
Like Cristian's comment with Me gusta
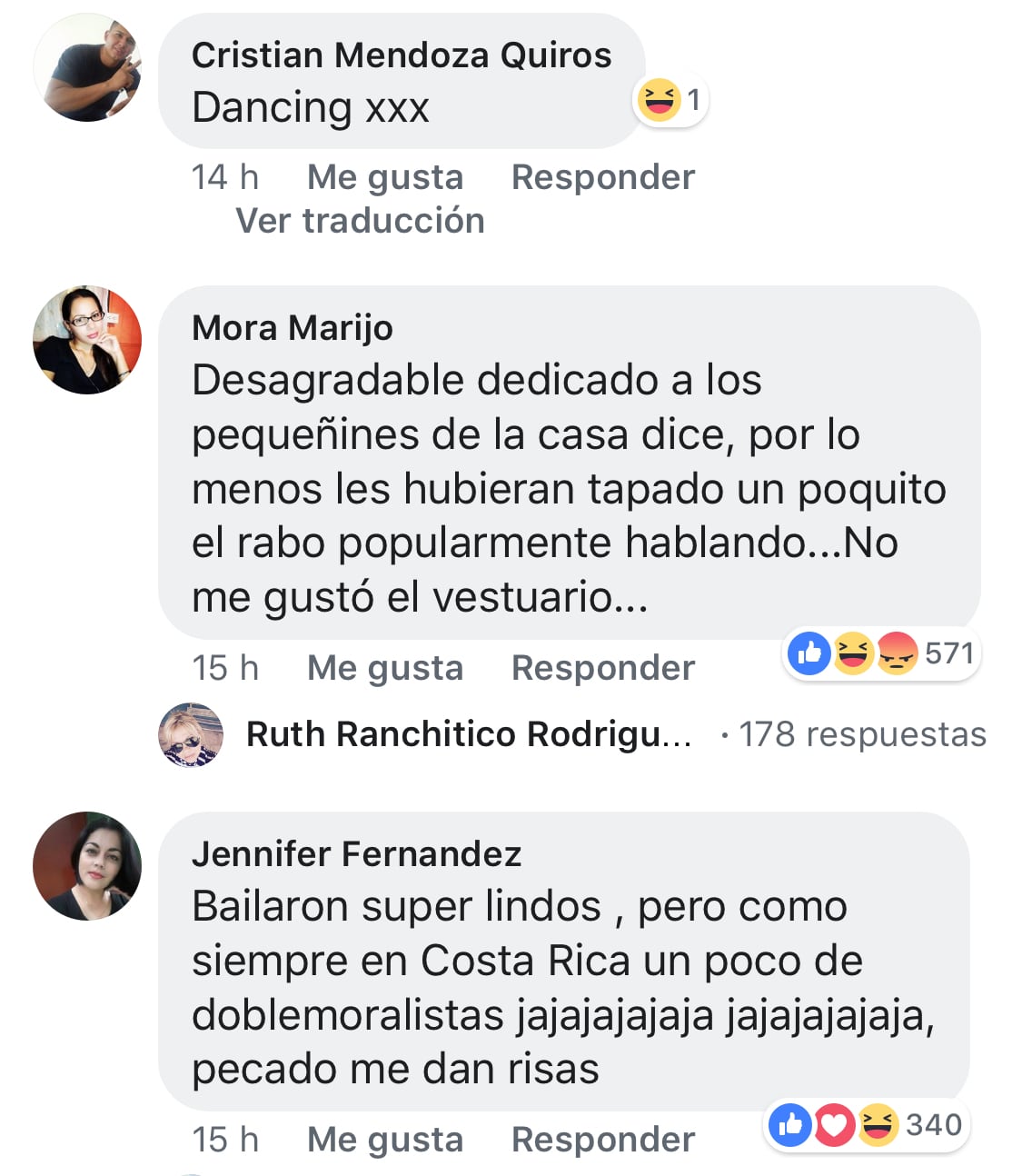(x=385, y=177)
